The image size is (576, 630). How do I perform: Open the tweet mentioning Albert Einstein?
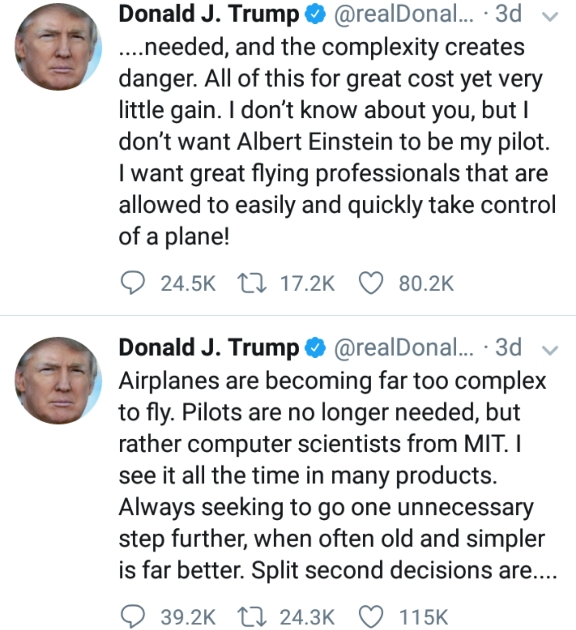click(337, 141)
